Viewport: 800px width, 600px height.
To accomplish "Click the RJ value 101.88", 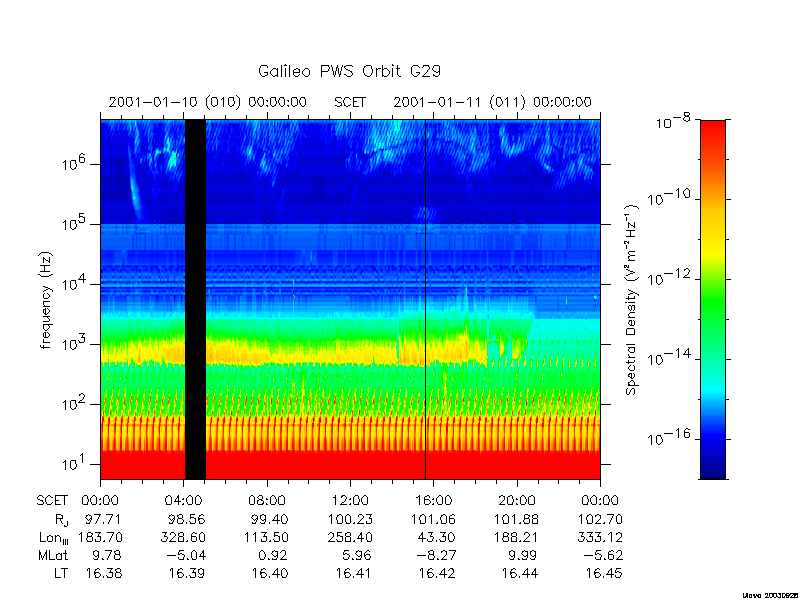I will click(516, 519).
